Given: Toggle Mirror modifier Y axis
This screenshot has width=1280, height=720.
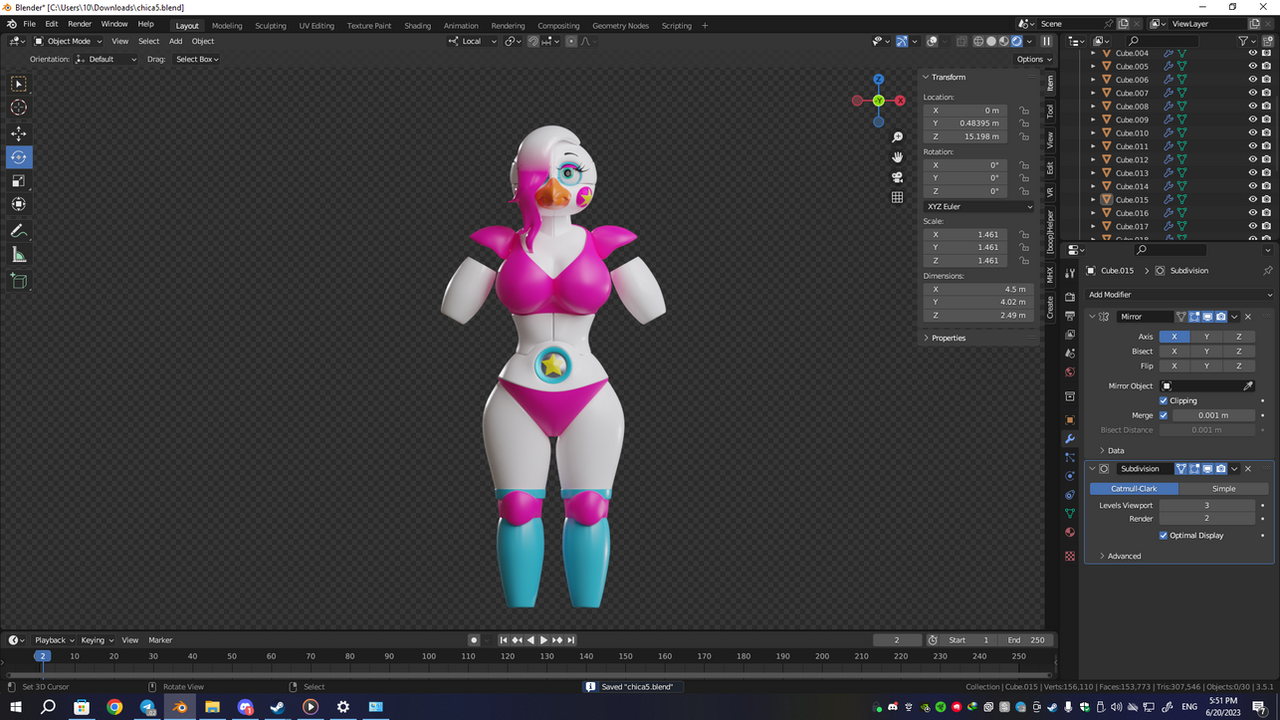Looking at the screenshot, I should [x=1206, y=337].
